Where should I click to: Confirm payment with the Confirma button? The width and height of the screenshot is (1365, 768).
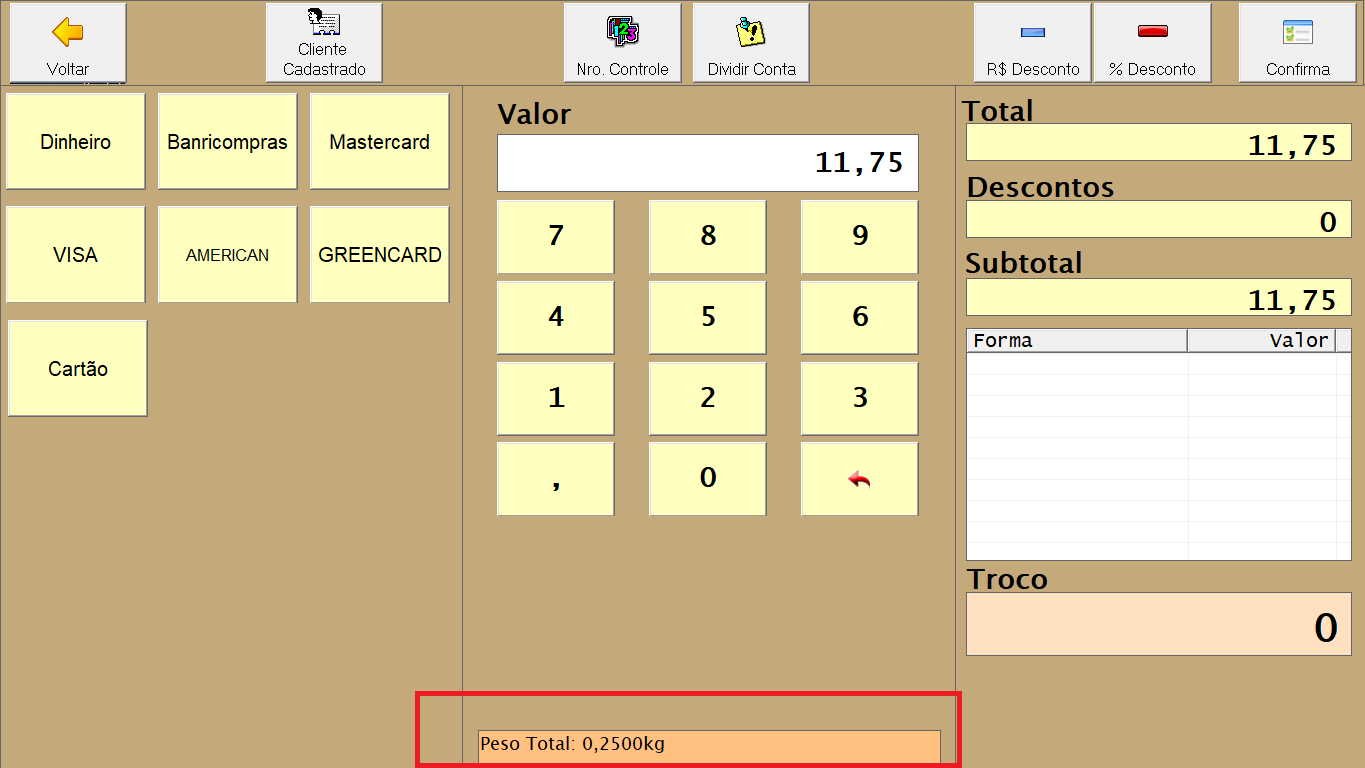point(1298,43)
